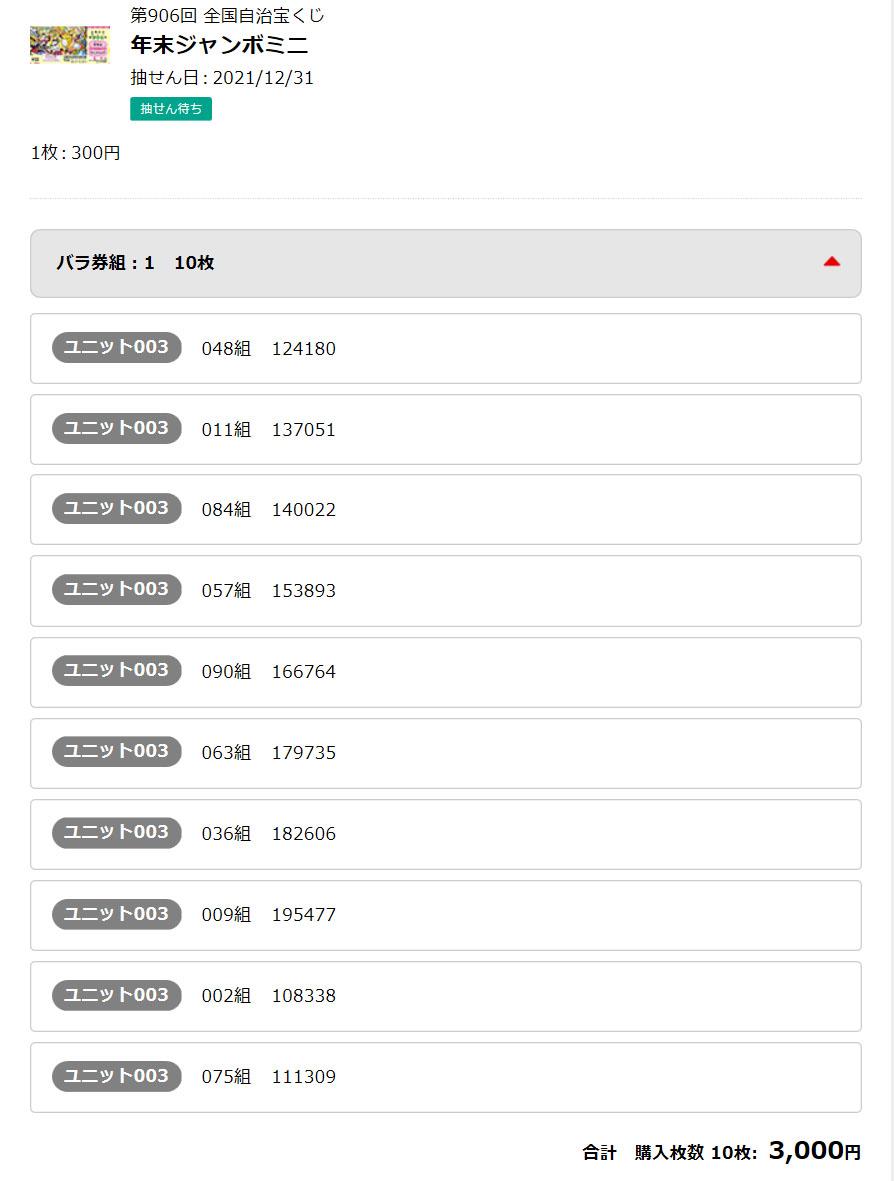Click ユニット003 badge beside 048組
Viewport: 894px width, 1181px height.
click(117, 347)
